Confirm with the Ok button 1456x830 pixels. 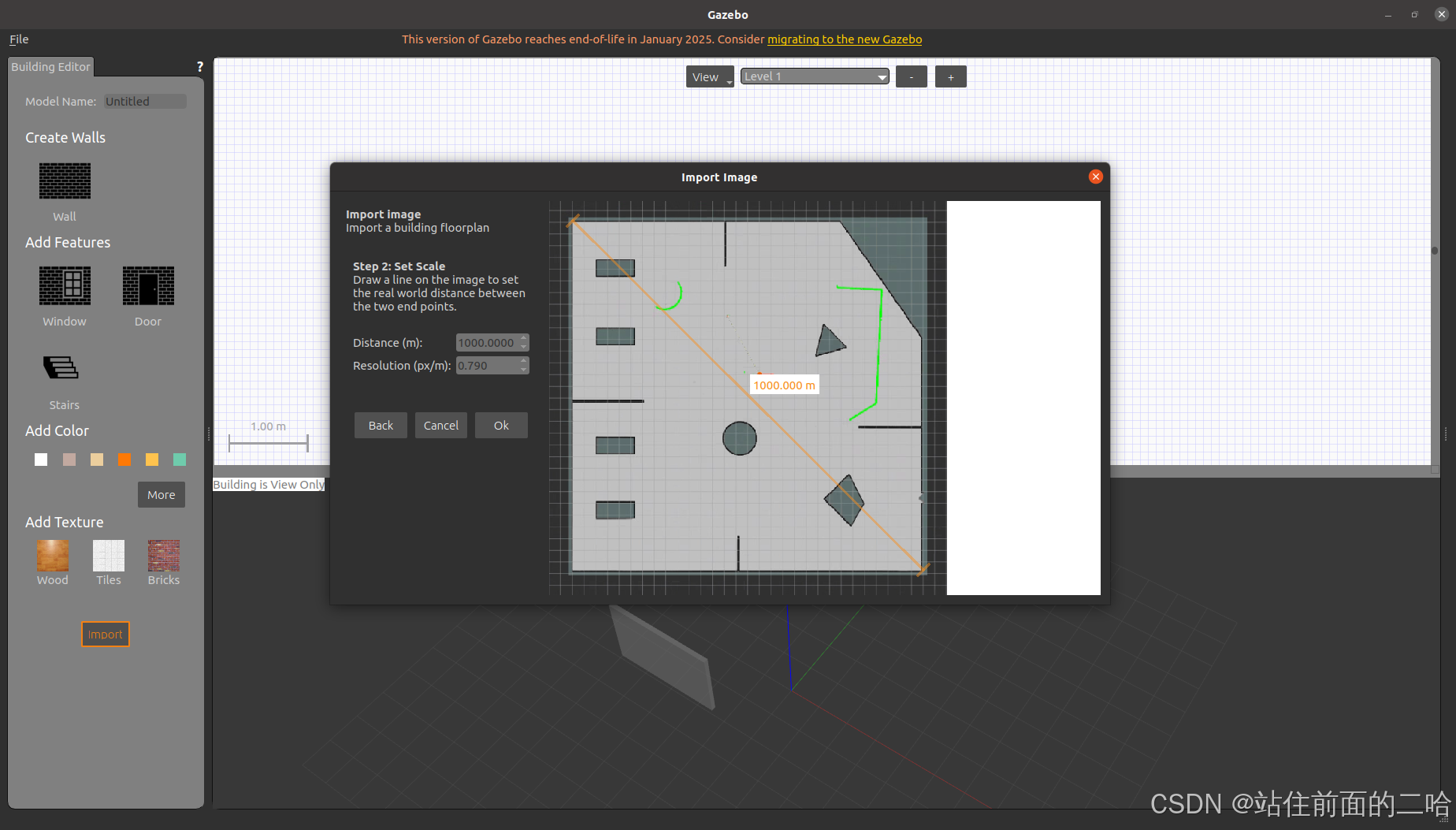pos(501,426)
